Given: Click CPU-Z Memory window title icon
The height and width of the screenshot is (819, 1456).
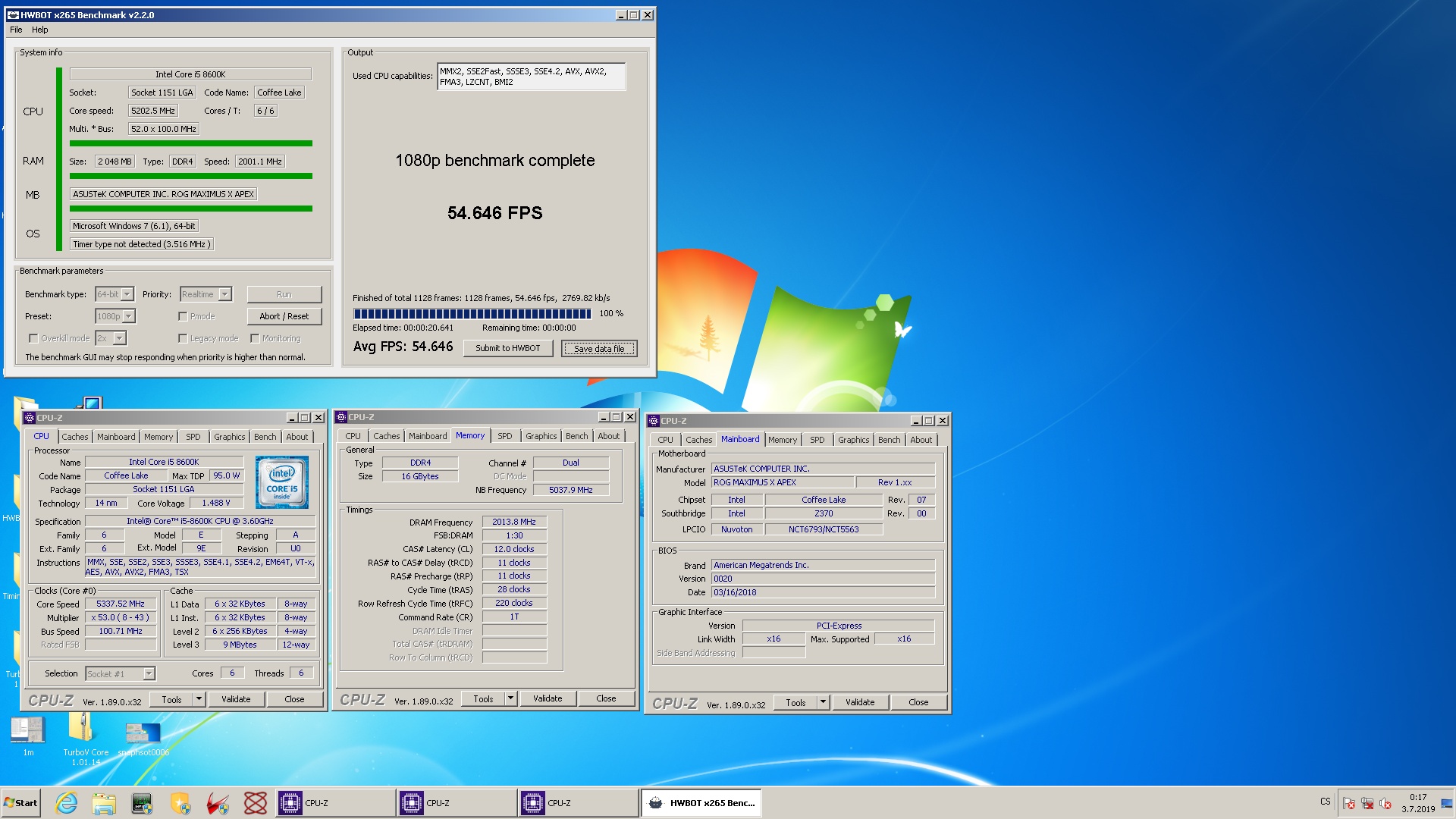Looking at the screenshot, I should click(341, 417).
